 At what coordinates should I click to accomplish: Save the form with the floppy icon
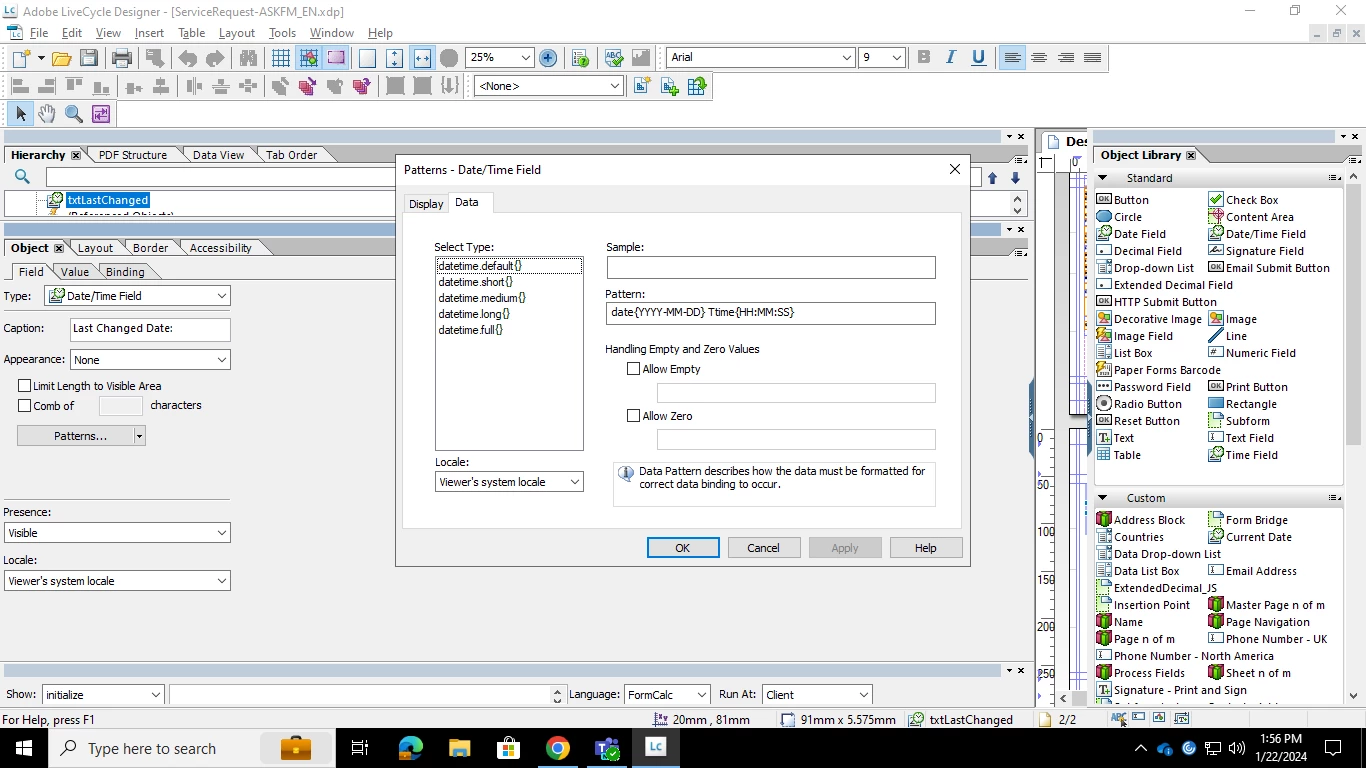pyautogui.click(x=89, y=58)
